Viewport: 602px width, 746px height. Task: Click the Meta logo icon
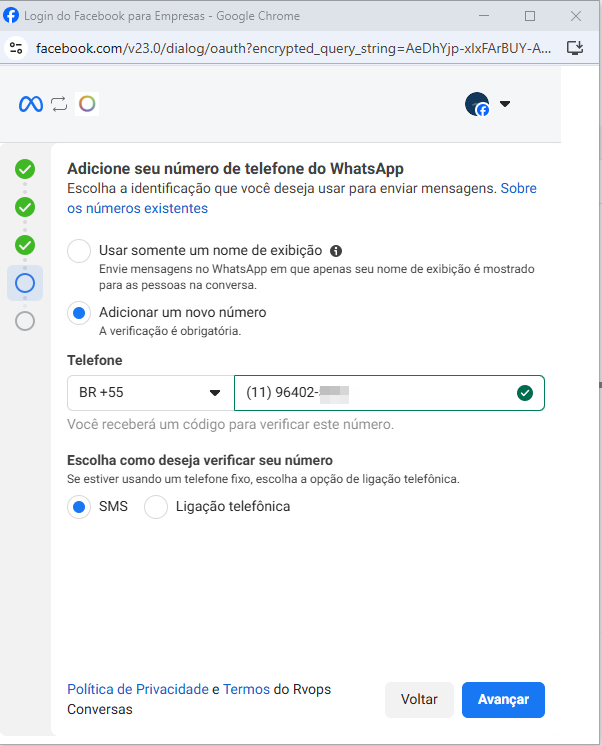coord(31,104)
